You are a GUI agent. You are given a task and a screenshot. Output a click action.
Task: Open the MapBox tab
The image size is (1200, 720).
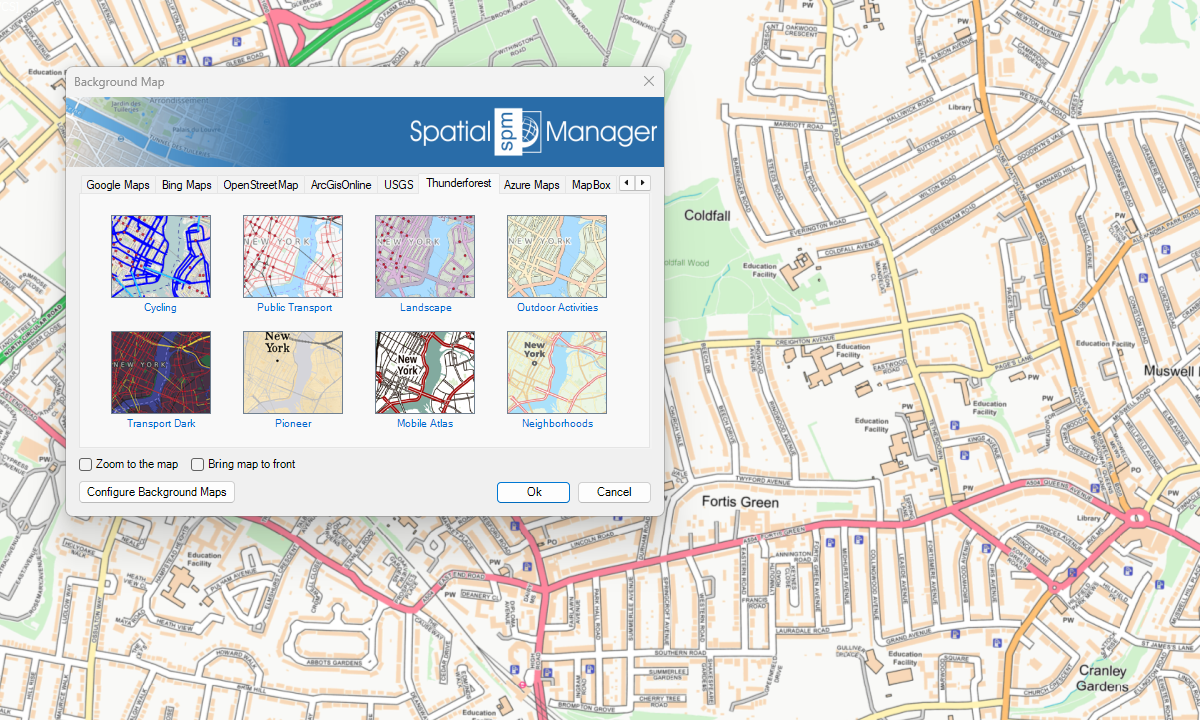point(591,185)
